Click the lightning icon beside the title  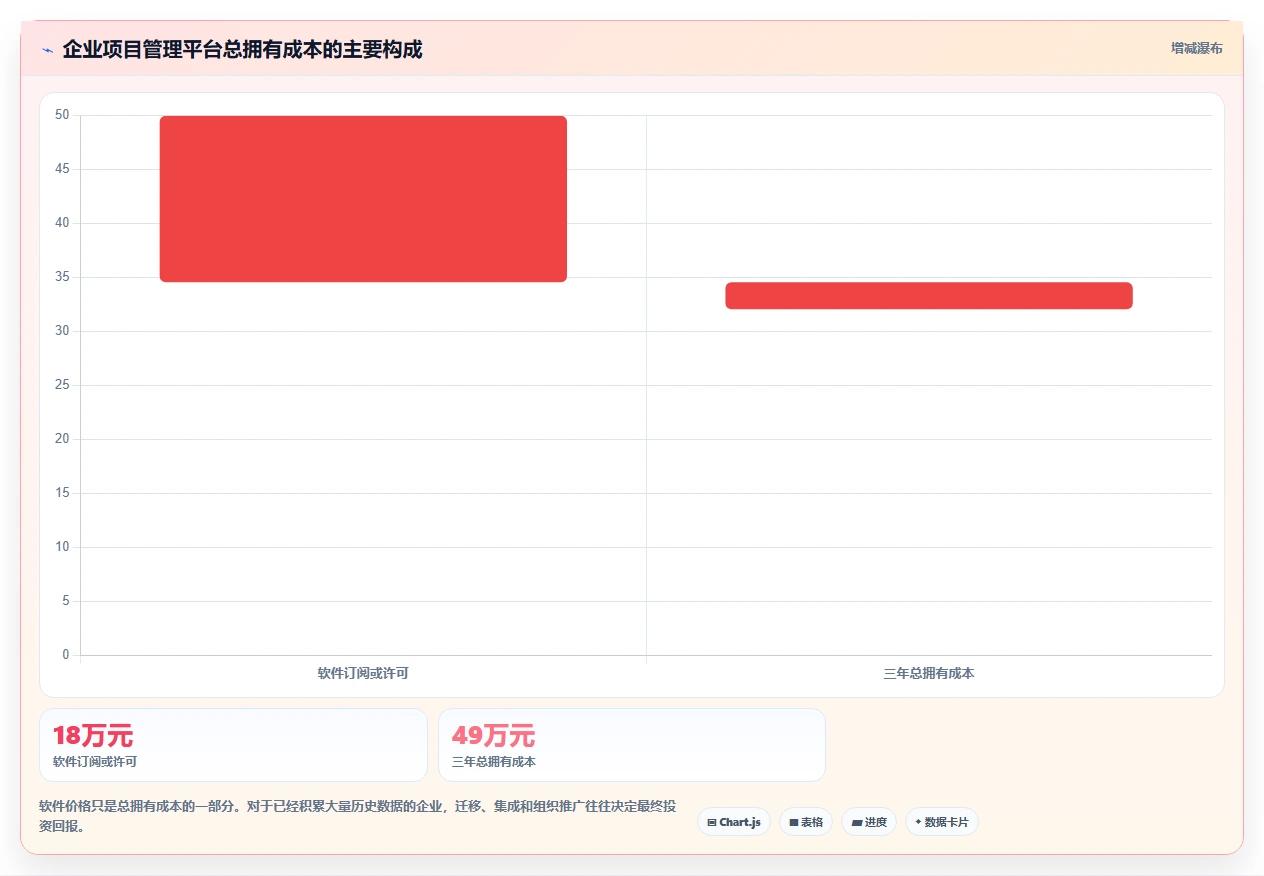(48, 50)
